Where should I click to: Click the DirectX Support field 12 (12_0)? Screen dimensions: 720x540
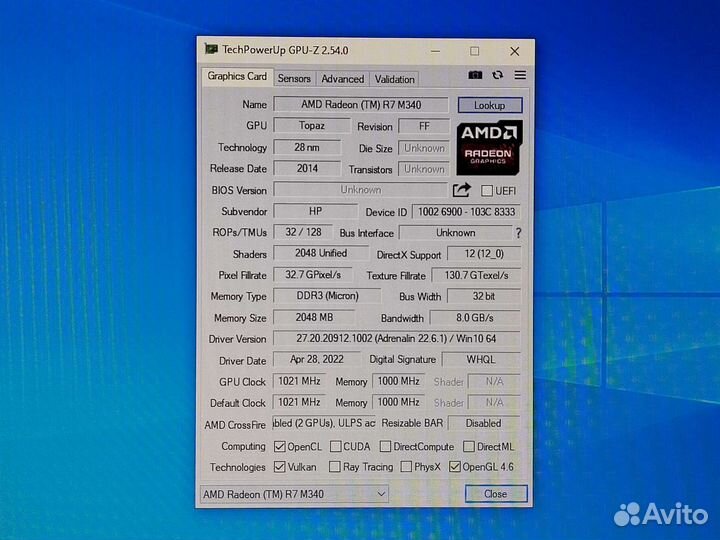(x=484, y=254)
